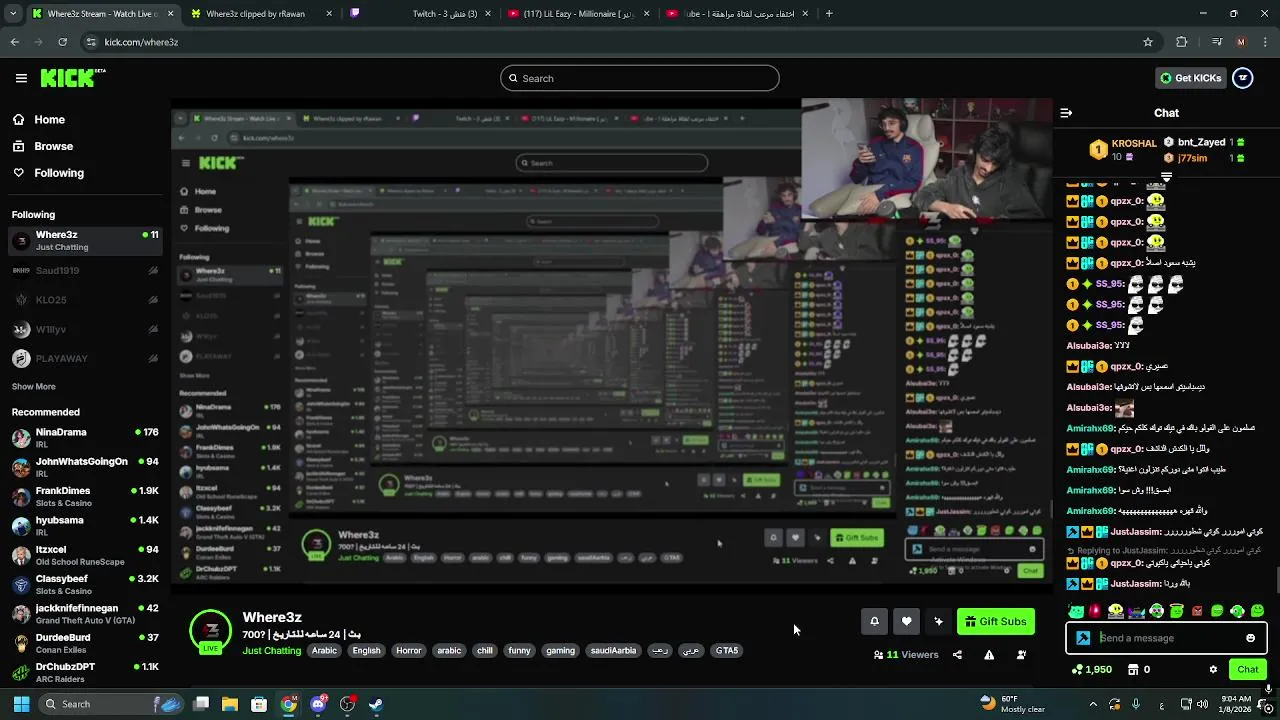1280x720 pixels.
Task: Click the gaming stream tag
Action: [x=560, y=651]
